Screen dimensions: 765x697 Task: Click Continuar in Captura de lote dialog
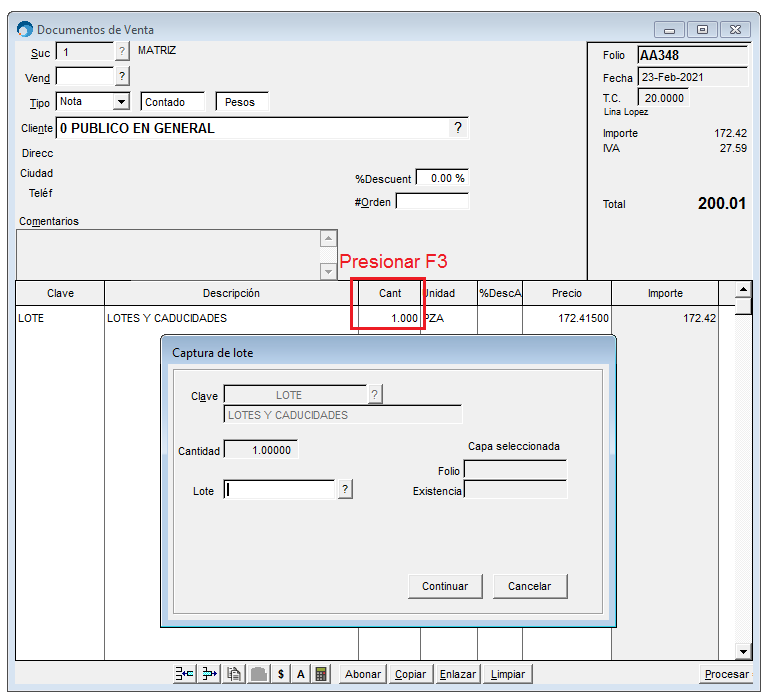coord(445,586)
